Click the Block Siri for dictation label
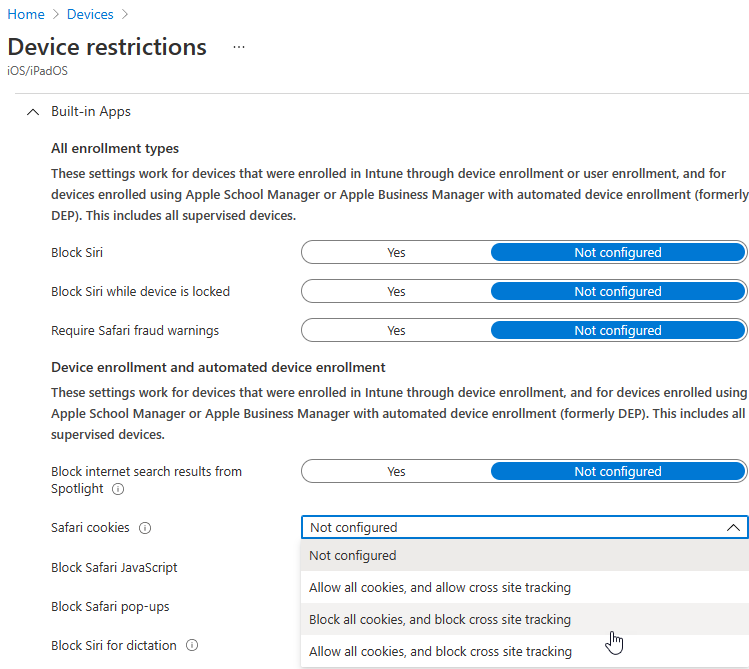This screenshot has height=669, width=749. (114, 645)
